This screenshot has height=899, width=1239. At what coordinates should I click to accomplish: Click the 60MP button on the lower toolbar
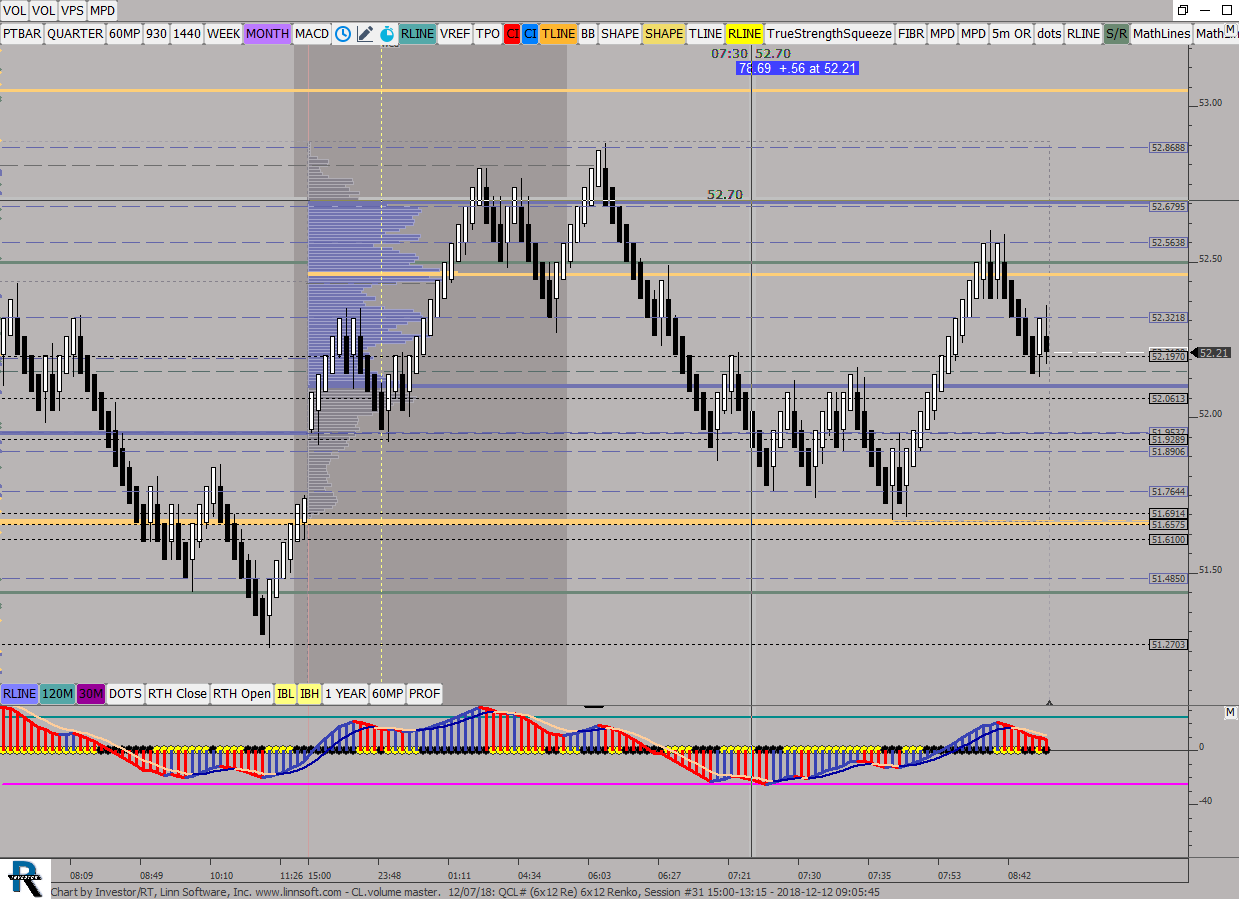click(388, 694)
